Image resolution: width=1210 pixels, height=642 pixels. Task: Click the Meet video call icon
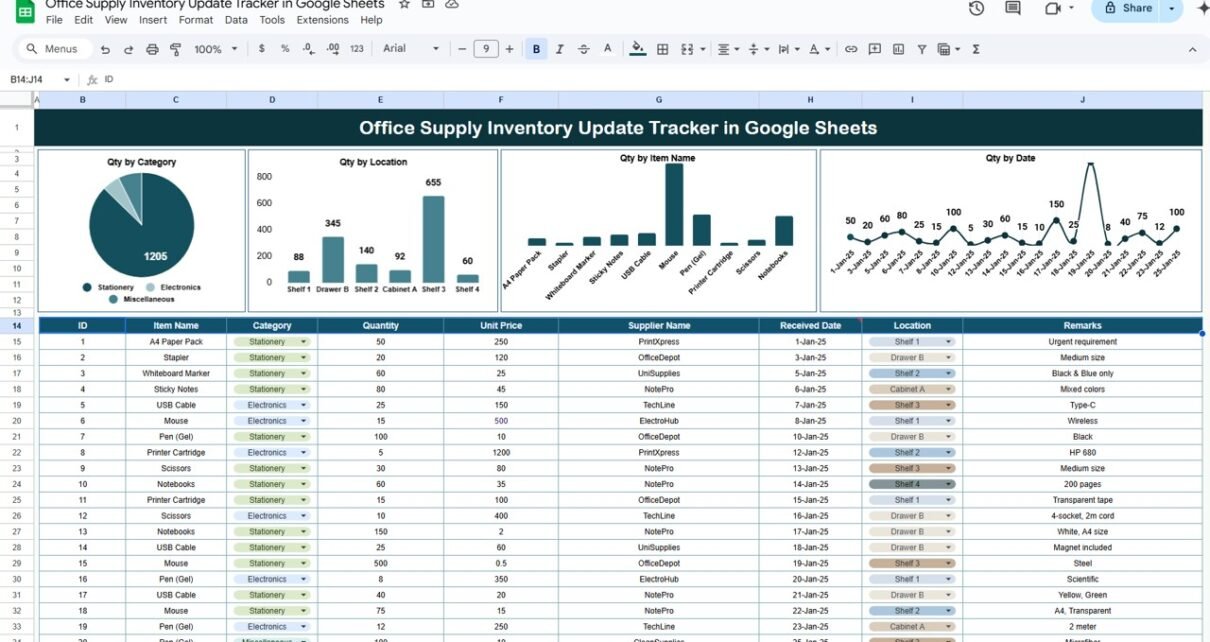1052,8
